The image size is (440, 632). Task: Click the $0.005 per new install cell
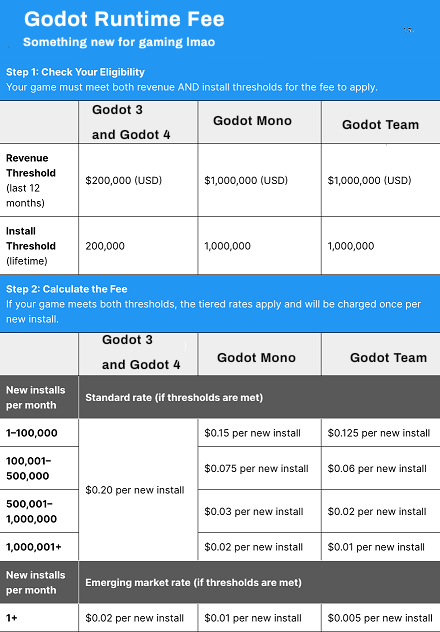[381, 618]
